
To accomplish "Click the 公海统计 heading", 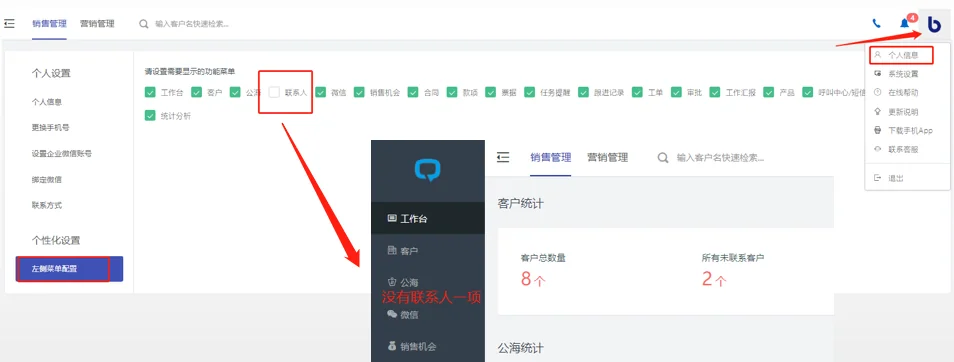I will coord(520,348).
